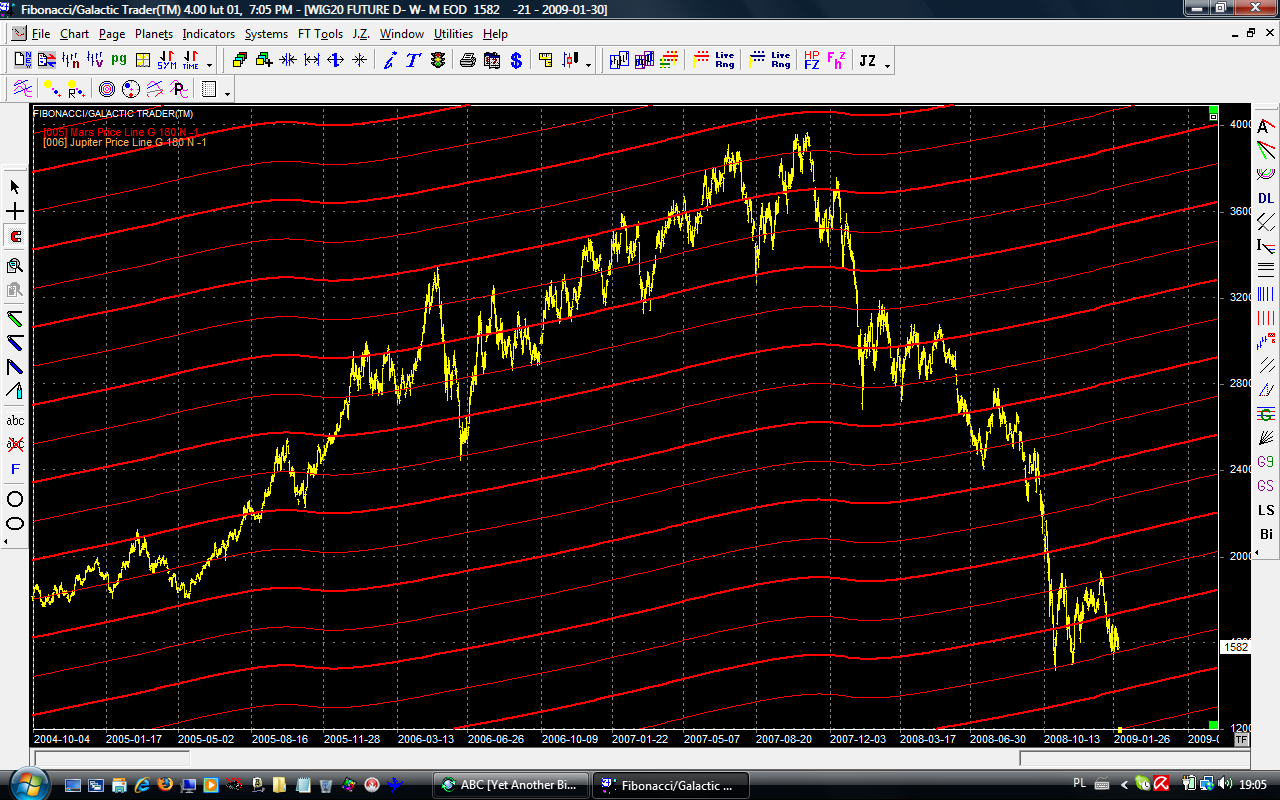Expand dropdown arrow next to TIME icon

pyautogui.click(x=209, y=66)
